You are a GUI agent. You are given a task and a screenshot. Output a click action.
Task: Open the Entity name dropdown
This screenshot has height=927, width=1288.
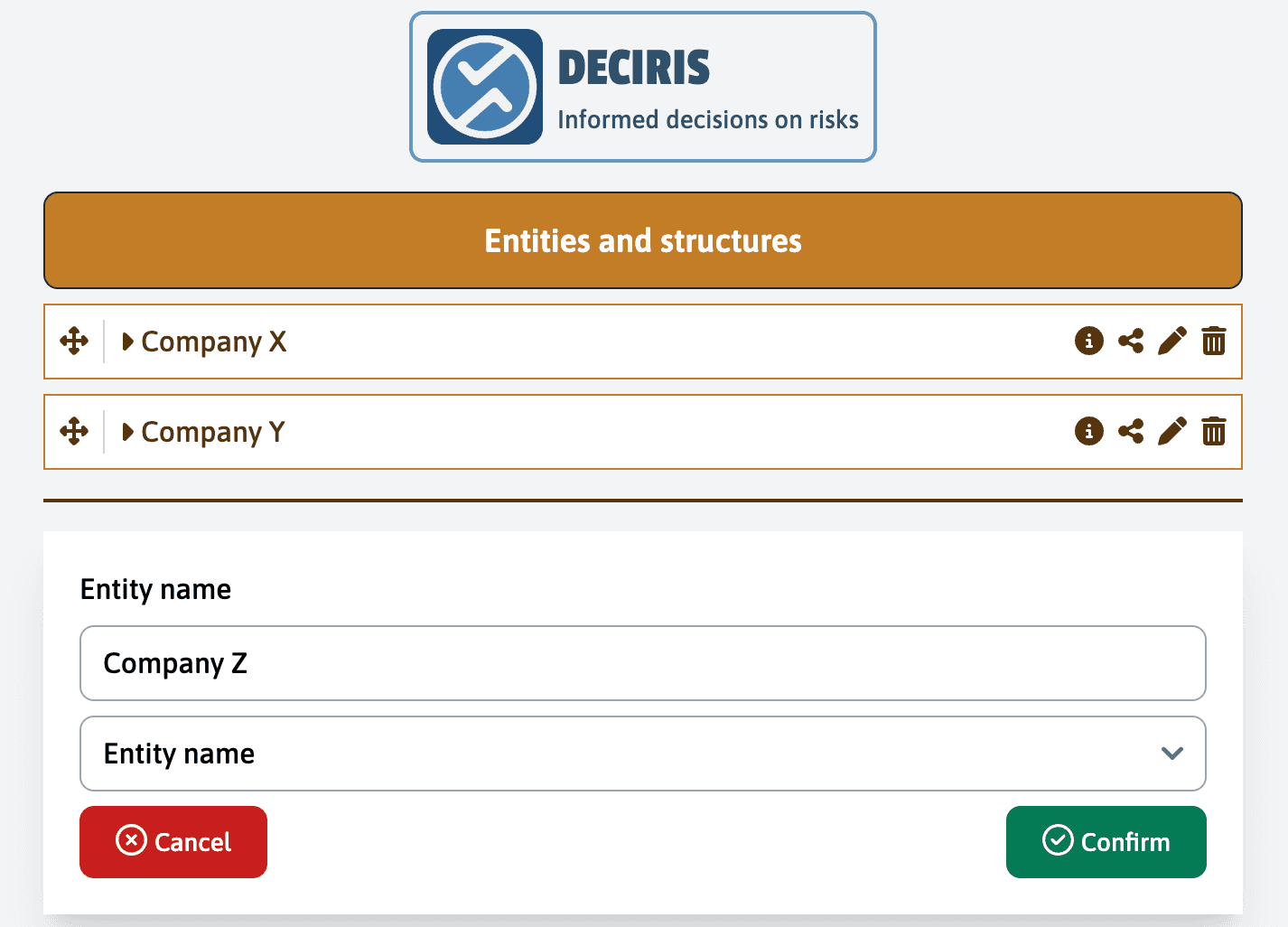(643, 754)
